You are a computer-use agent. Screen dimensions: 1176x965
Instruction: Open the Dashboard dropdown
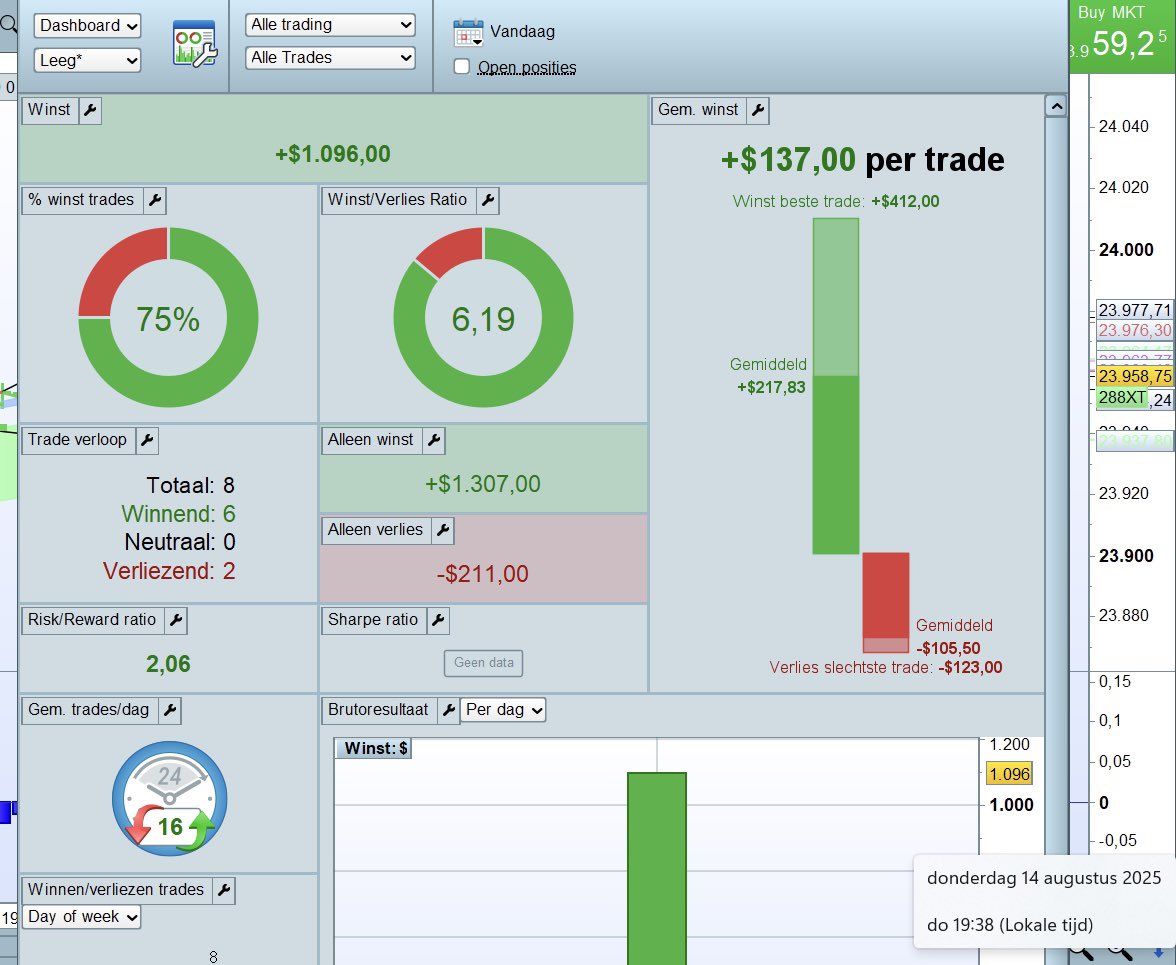87,25
